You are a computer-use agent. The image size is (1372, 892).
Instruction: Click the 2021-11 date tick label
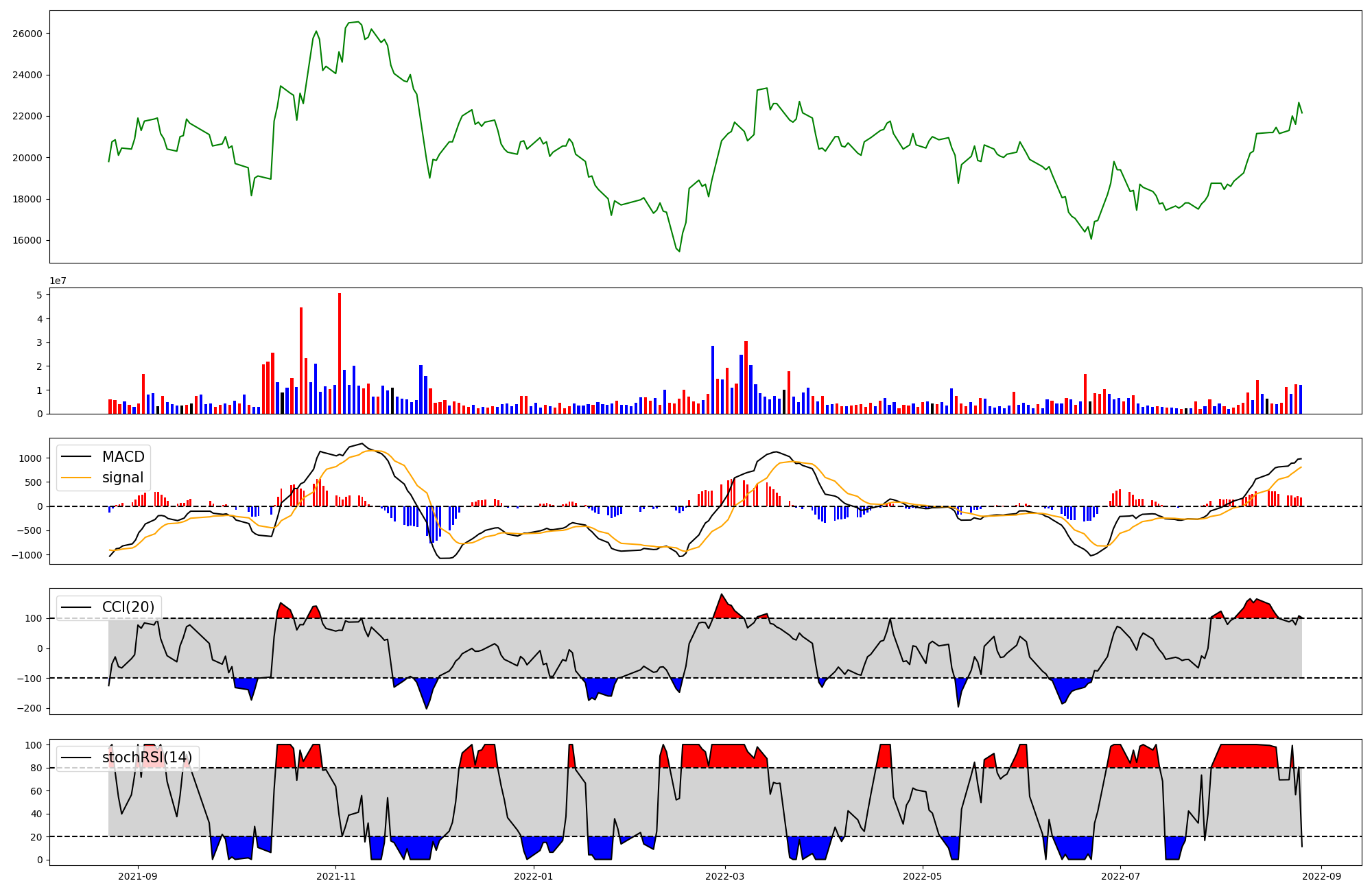(335, 876)
